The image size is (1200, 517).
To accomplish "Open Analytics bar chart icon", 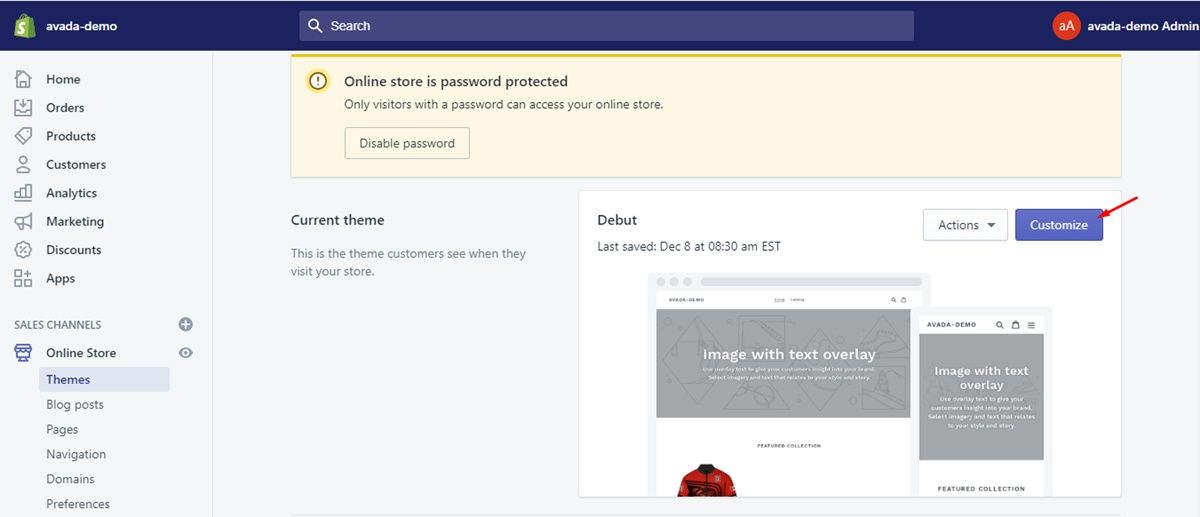I will (23, 193).
